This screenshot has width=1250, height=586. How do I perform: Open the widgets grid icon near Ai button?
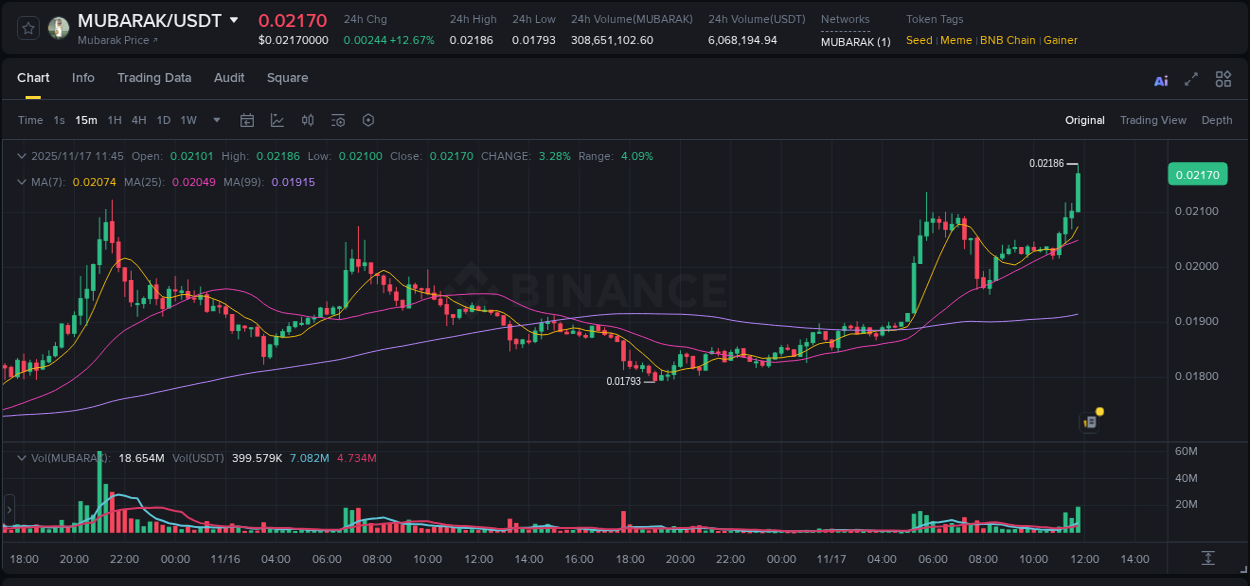tap(1223, 79)
